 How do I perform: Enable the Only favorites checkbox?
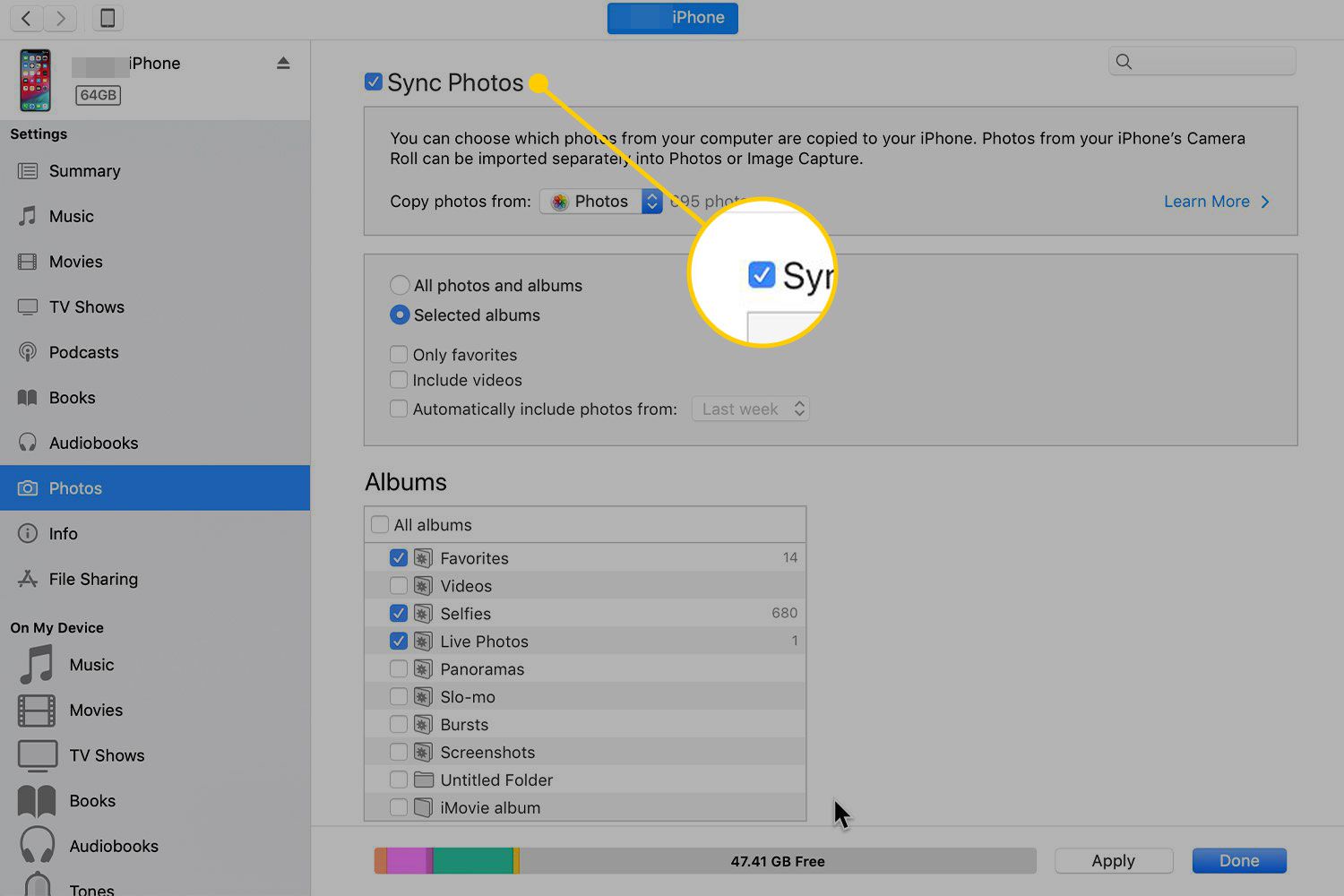tap(399, 355)
